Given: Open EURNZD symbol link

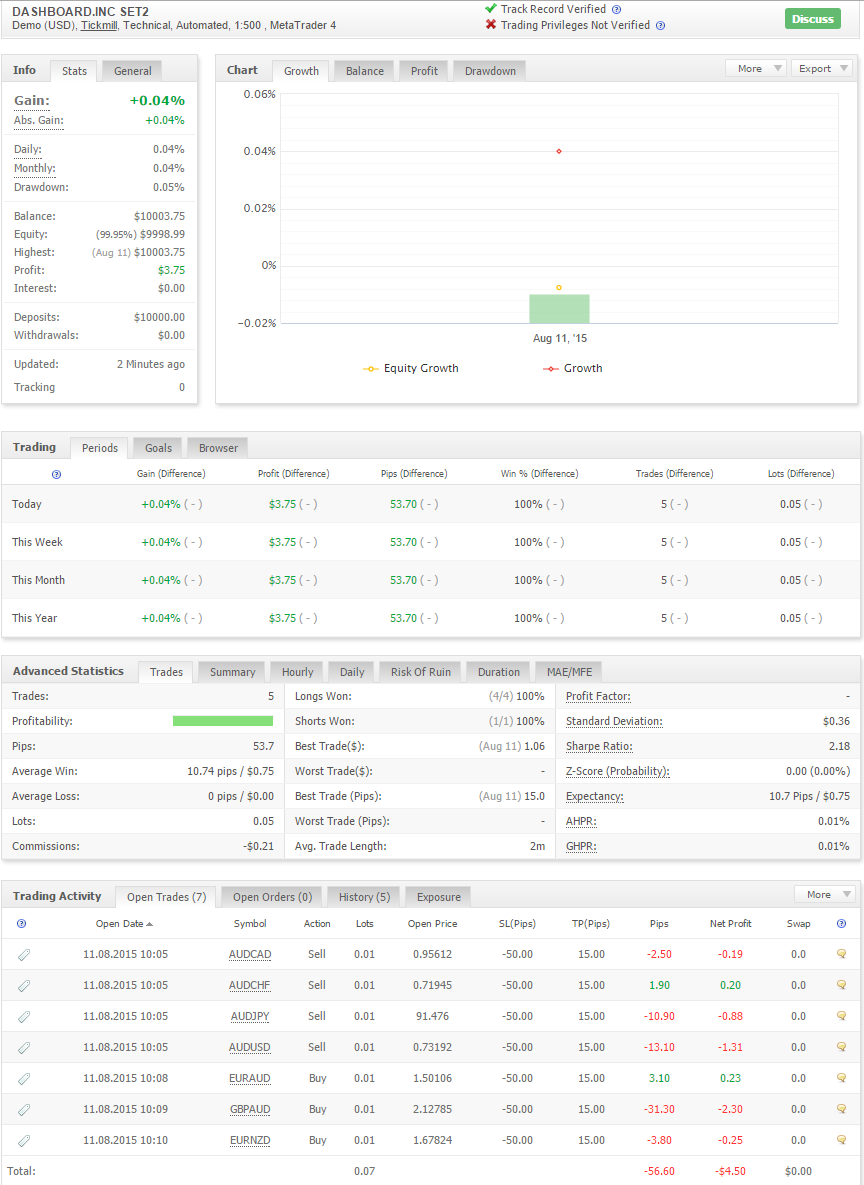Looking at the screenshot, I should [x=249, y=1140].
